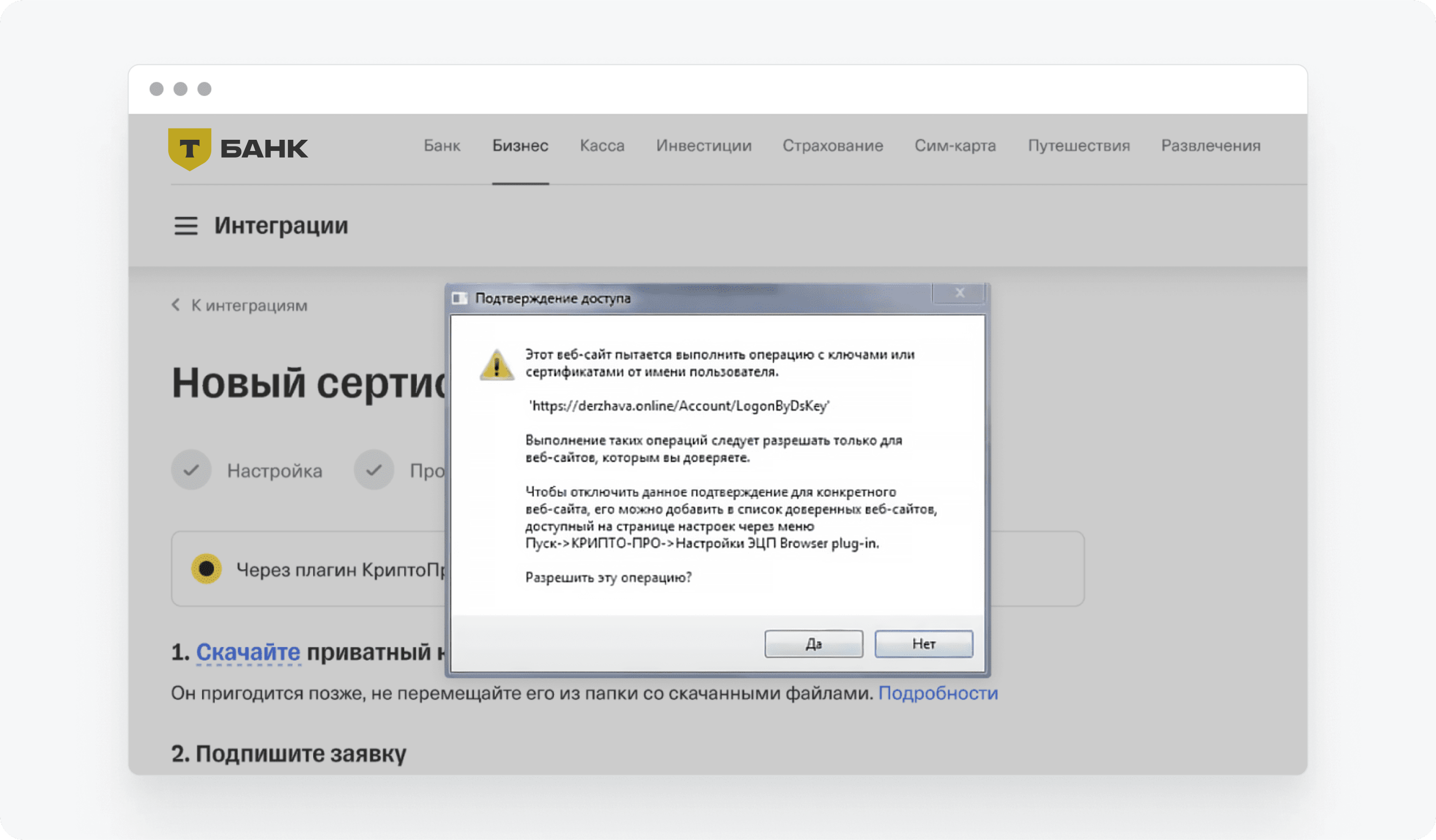This screenshot has height=840, width=1436.
Task: Click the grey dot at far left of window header
Action: click(157, 89)
